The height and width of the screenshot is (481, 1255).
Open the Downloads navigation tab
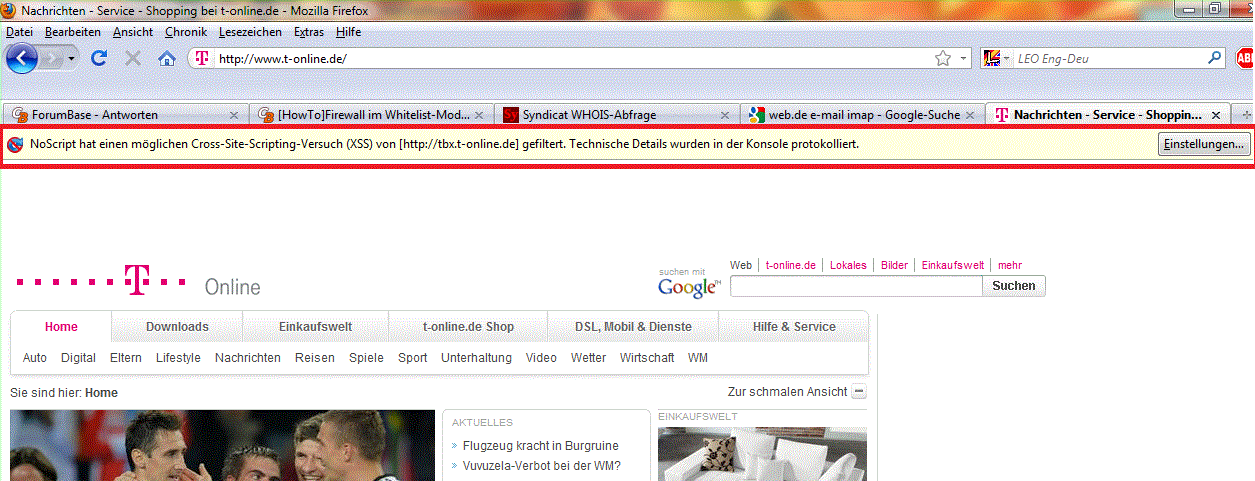[x=177, y=327]
